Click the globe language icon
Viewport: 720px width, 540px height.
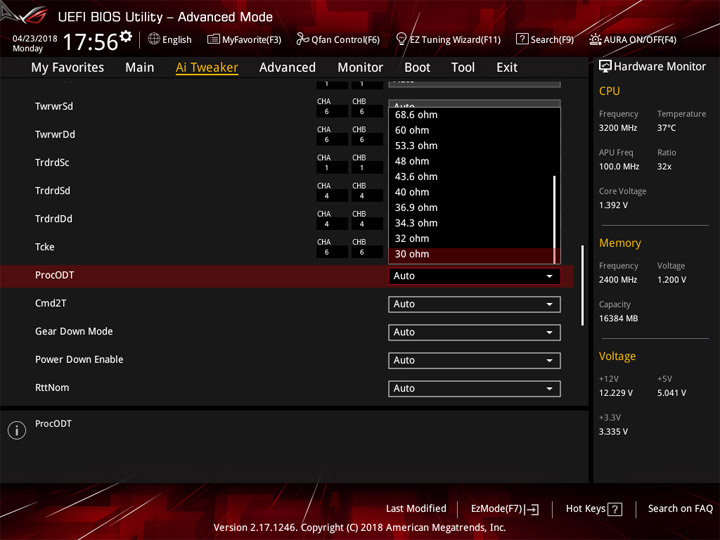(x=154, y=39)
